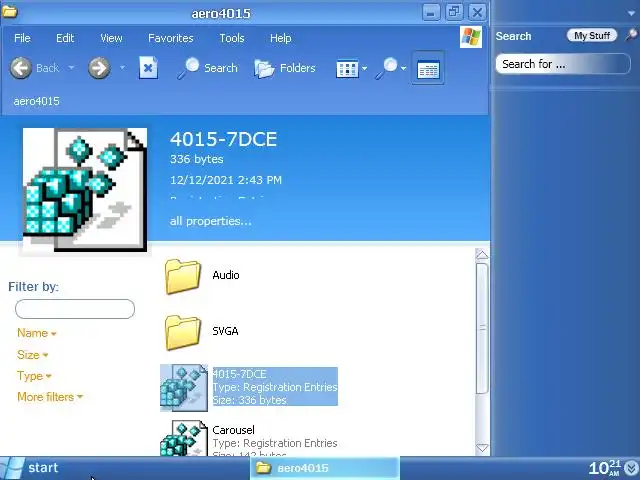
Task: Click the Start button
Action: tap(30, 468)
